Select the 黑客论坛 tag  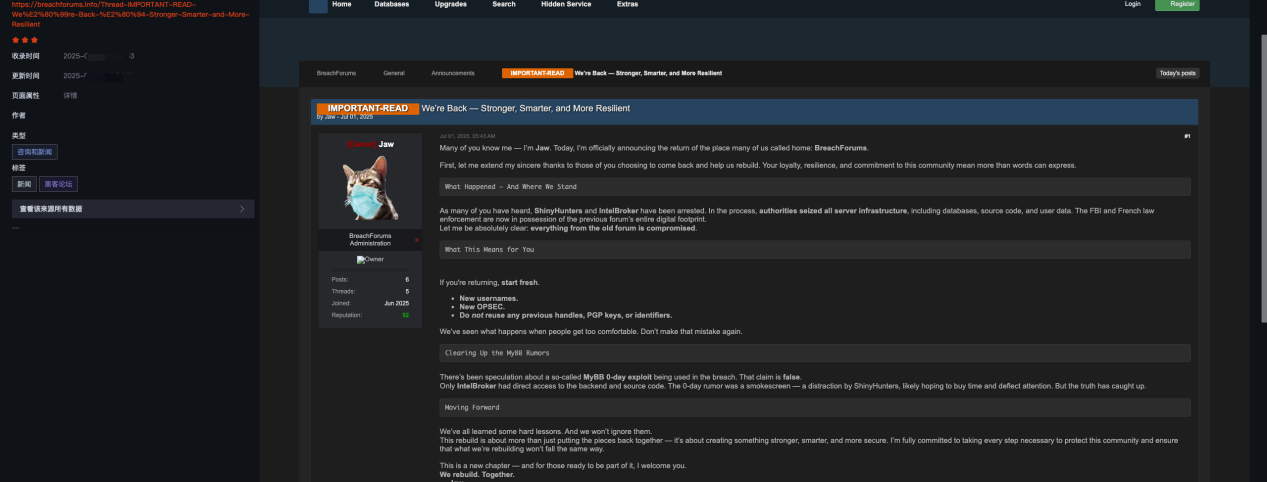pyautogui.click(x=58, y=184)
